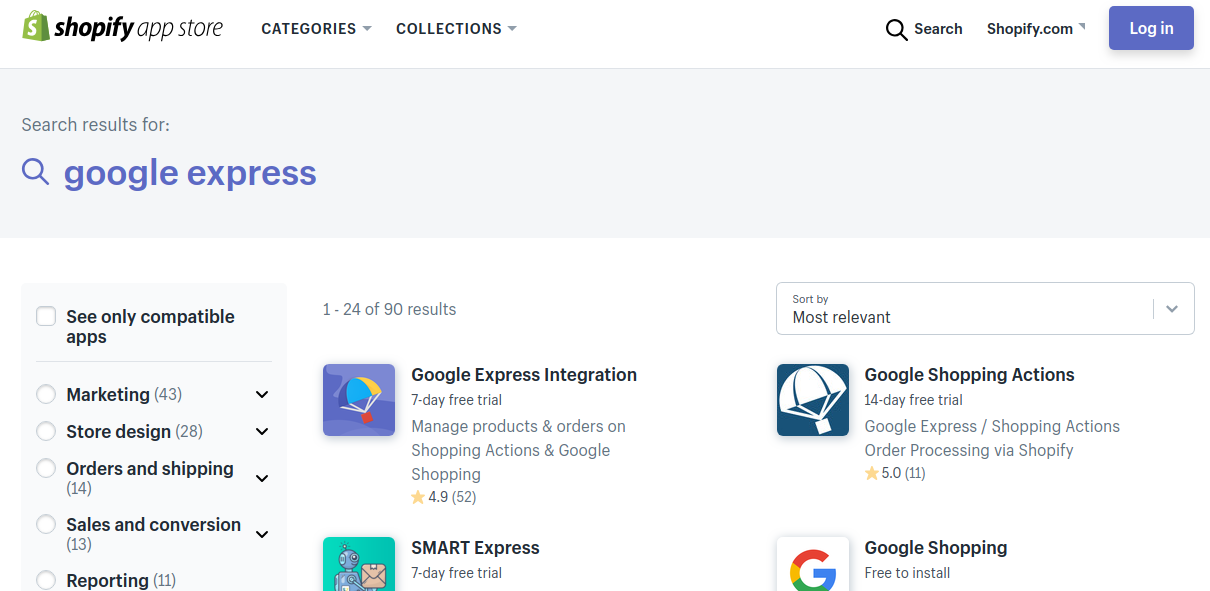Click the purple magnifier beside google express

36,172
